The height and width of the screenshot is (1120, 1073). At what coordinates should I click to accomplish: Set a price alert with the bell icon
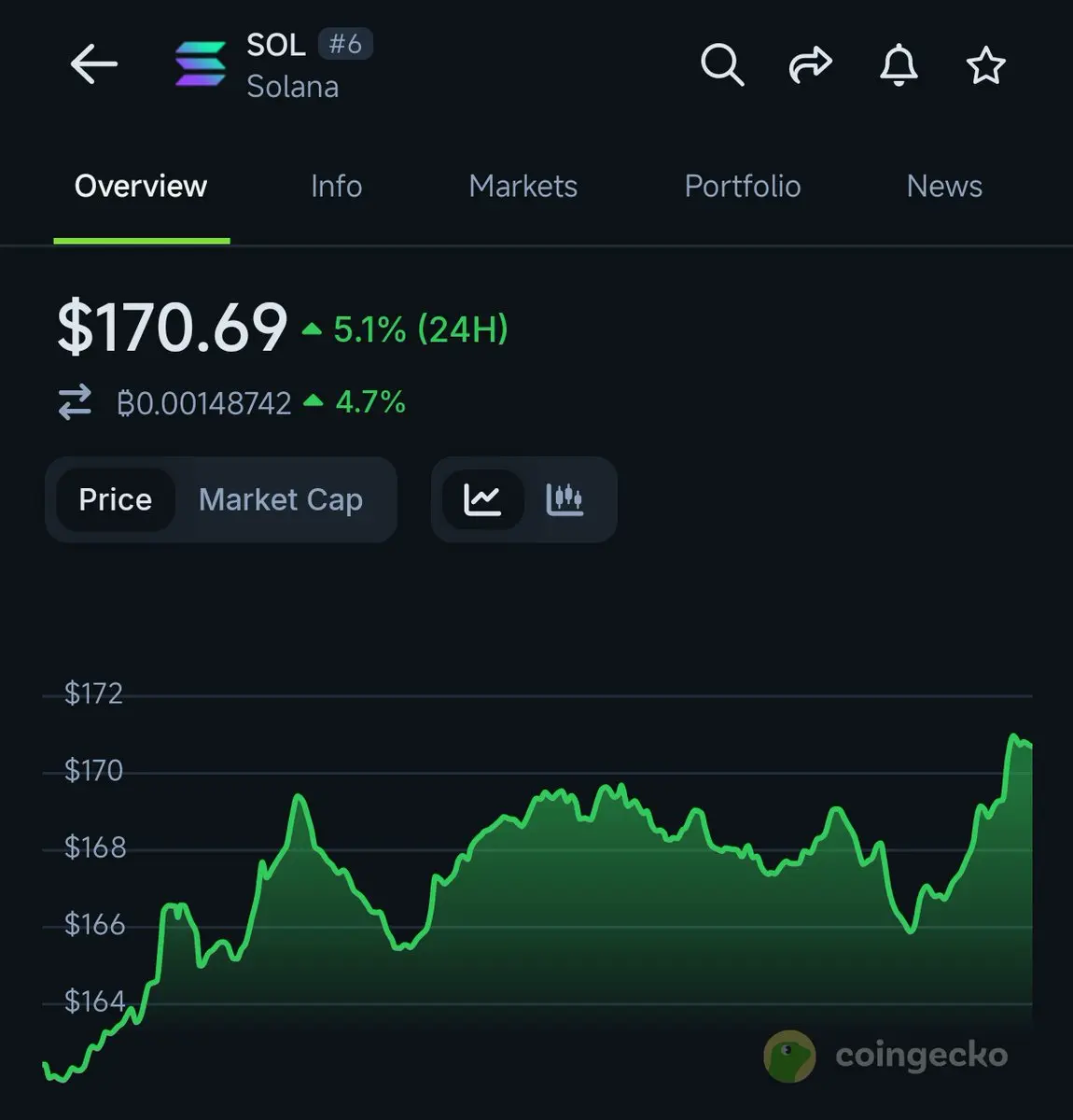coord(899,65)
